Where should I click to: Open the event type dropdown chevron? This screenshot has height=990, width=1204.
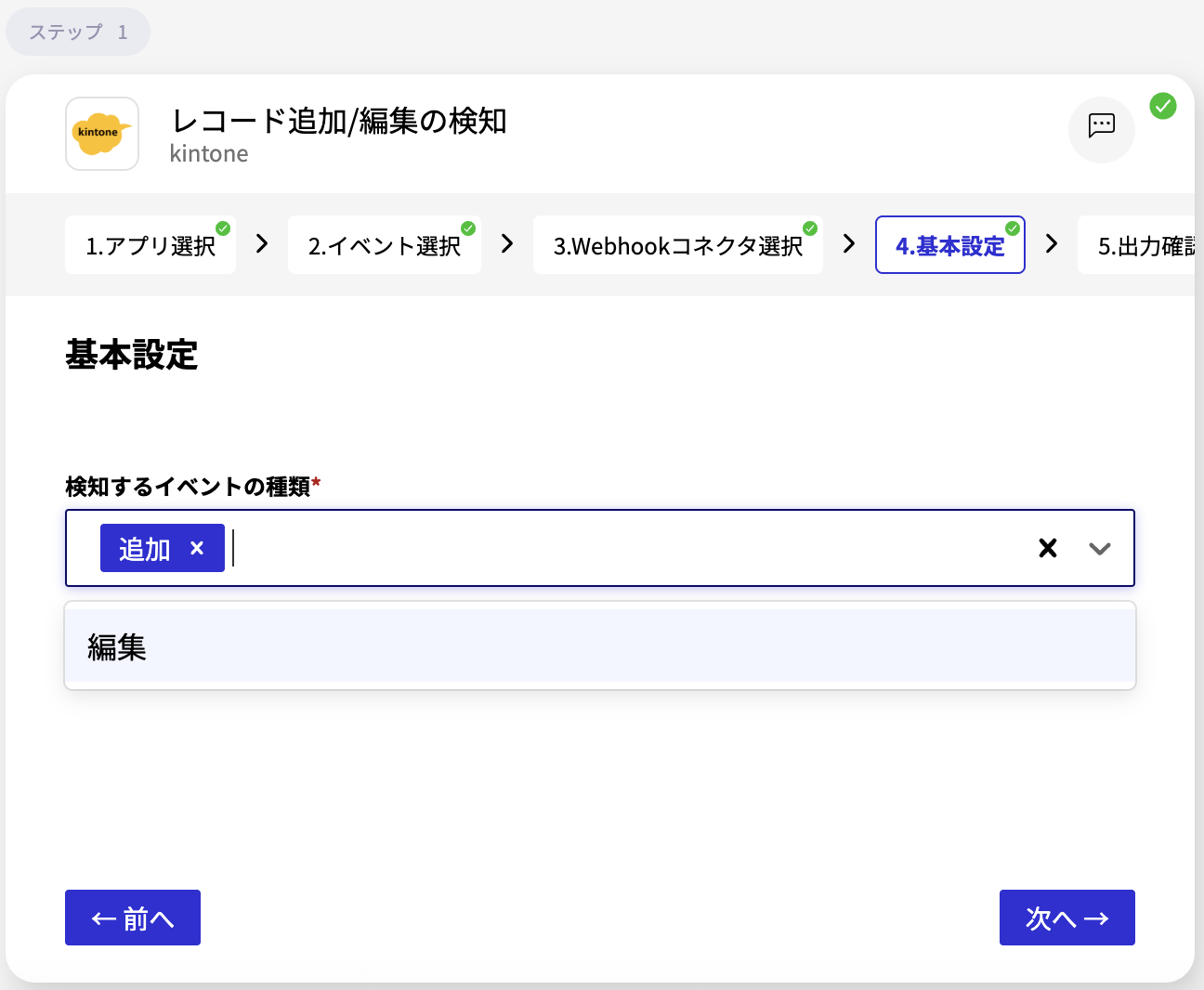[1100, 549]
